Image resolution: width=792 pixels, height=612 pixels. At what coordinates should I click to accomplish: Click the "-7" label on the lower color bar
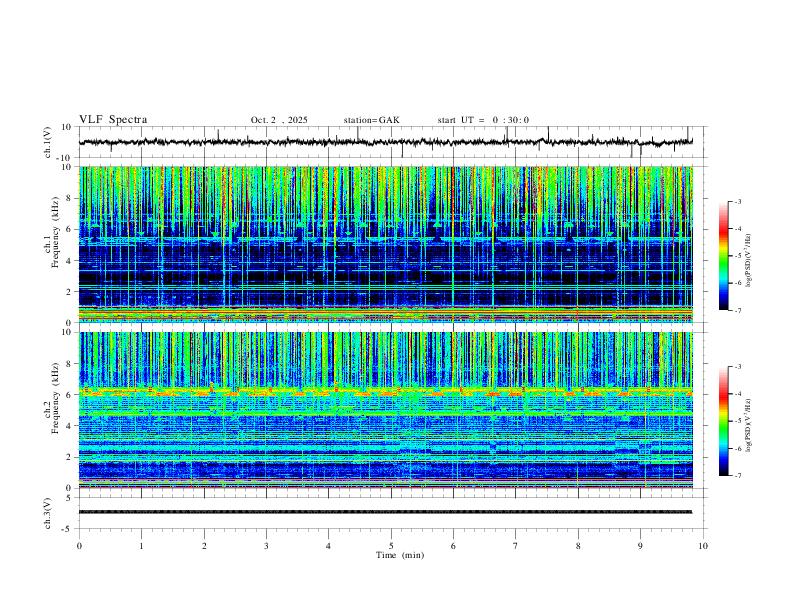737,475
